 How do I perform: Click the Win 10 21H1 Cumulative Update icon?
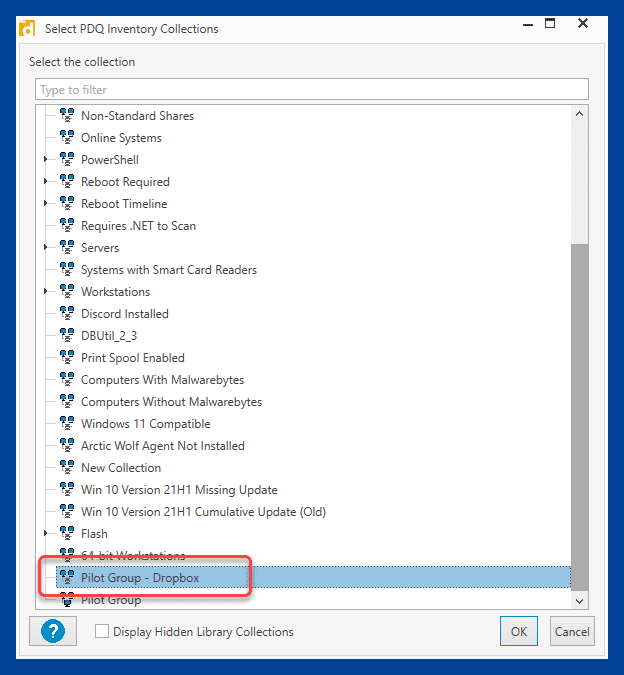coord(67,511)
